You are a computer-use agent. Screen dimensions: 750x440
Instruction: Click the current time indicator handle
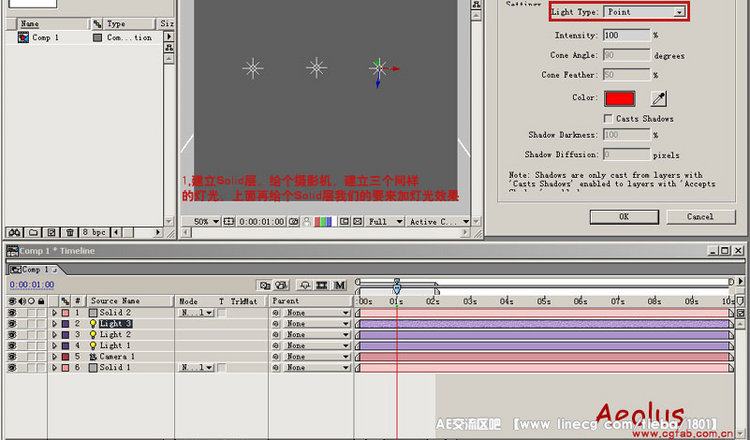pyautogui.click(x=397, y=287)
